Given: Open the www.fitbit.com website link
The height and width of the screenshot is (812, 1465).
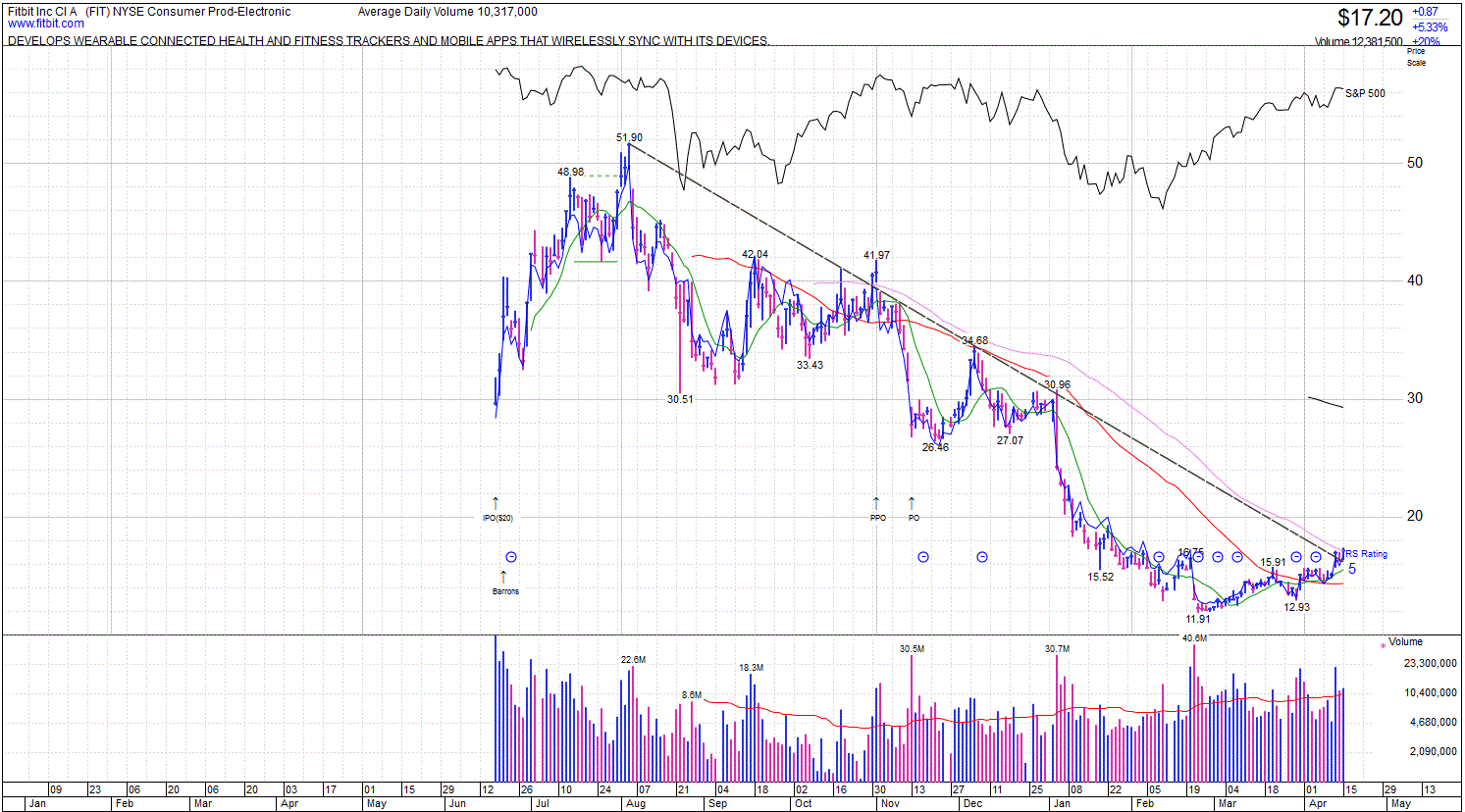Looking at the screenshot, I should (46, 24).
